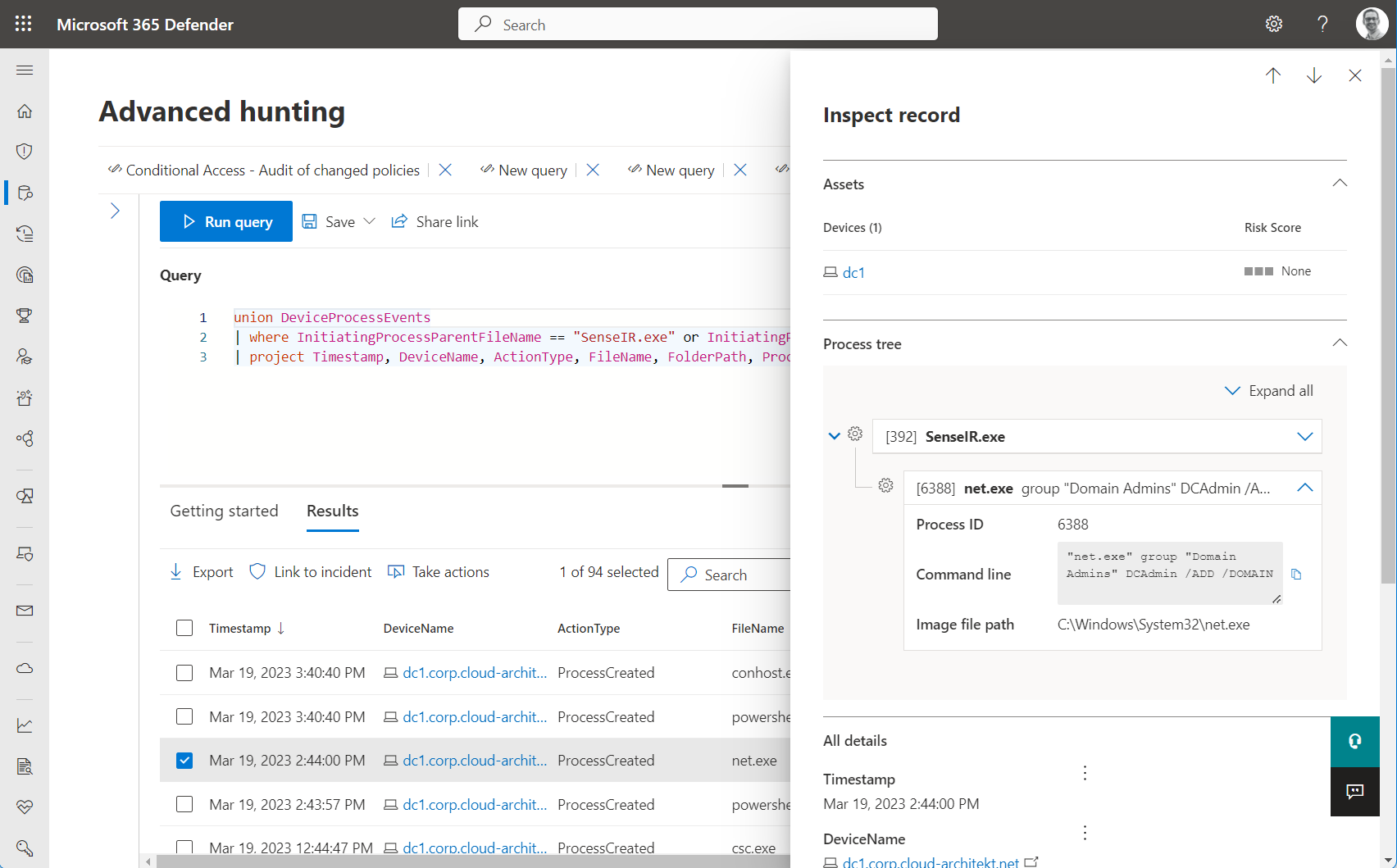Open Actions & submissions sidebar icon
The height and width of the screenshot is (868, 1397).
25,234
